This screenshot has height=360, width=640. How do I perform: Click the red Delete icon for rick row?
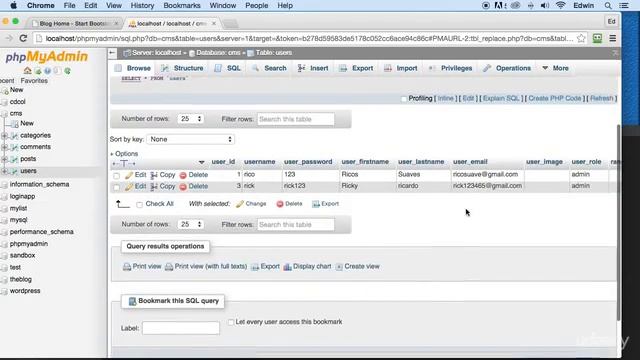pyautogui.click(x=183, y=187)
